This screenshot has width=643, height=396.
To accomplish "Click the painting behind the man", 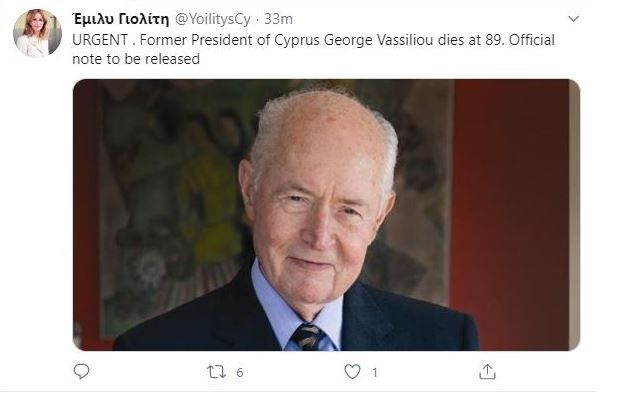I will (172, 197).
